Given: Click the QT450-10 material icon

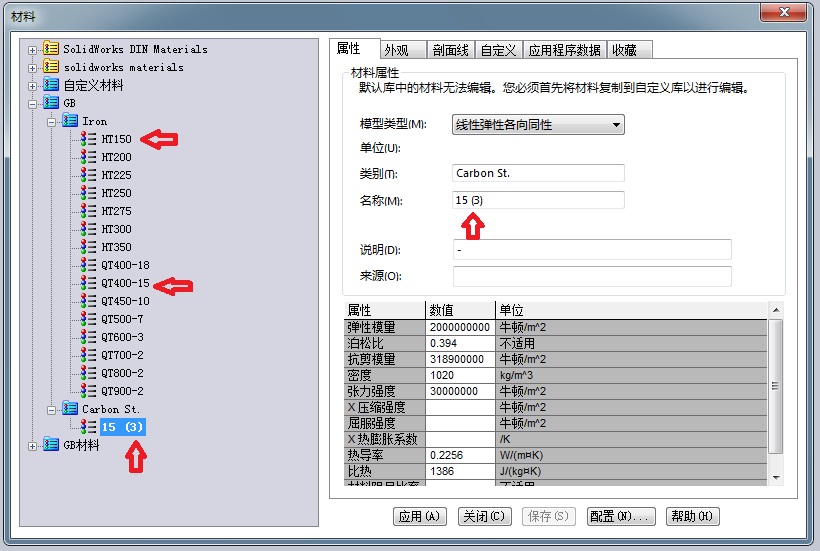Looking at the screenshot, I should (x=88, y=301).
